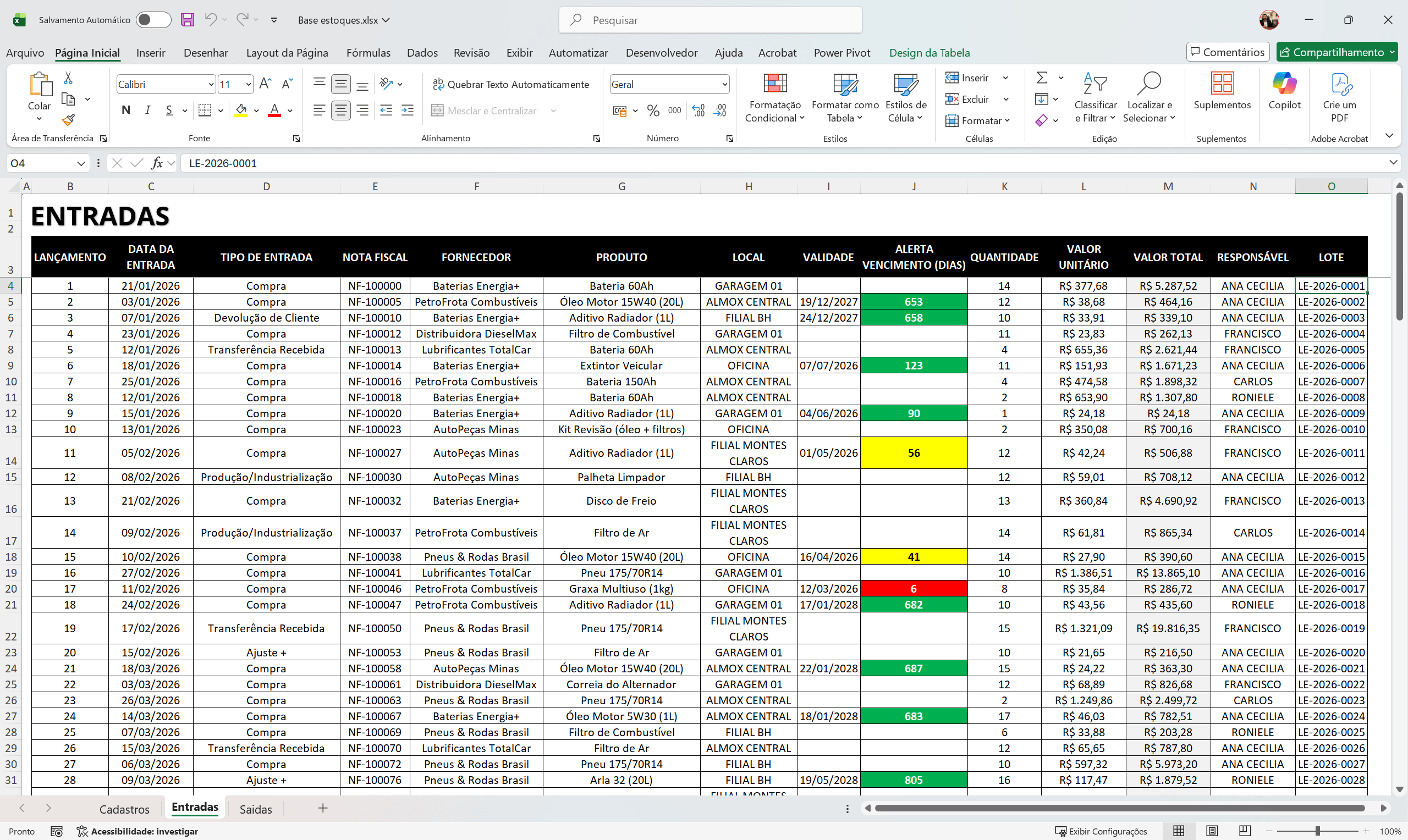Click the Comentários button
This screenshot has height=840, width=1408.
(x=1228, y=52)
